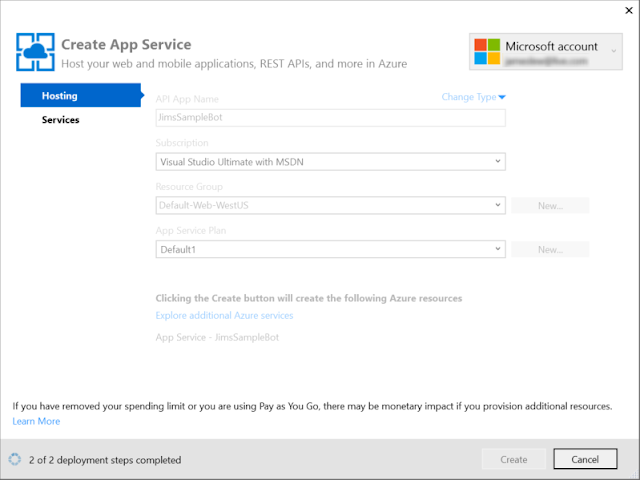The image size is (640, 480).
Task: Click the 'Clicking the Create button' heading text
Action: 309,298
